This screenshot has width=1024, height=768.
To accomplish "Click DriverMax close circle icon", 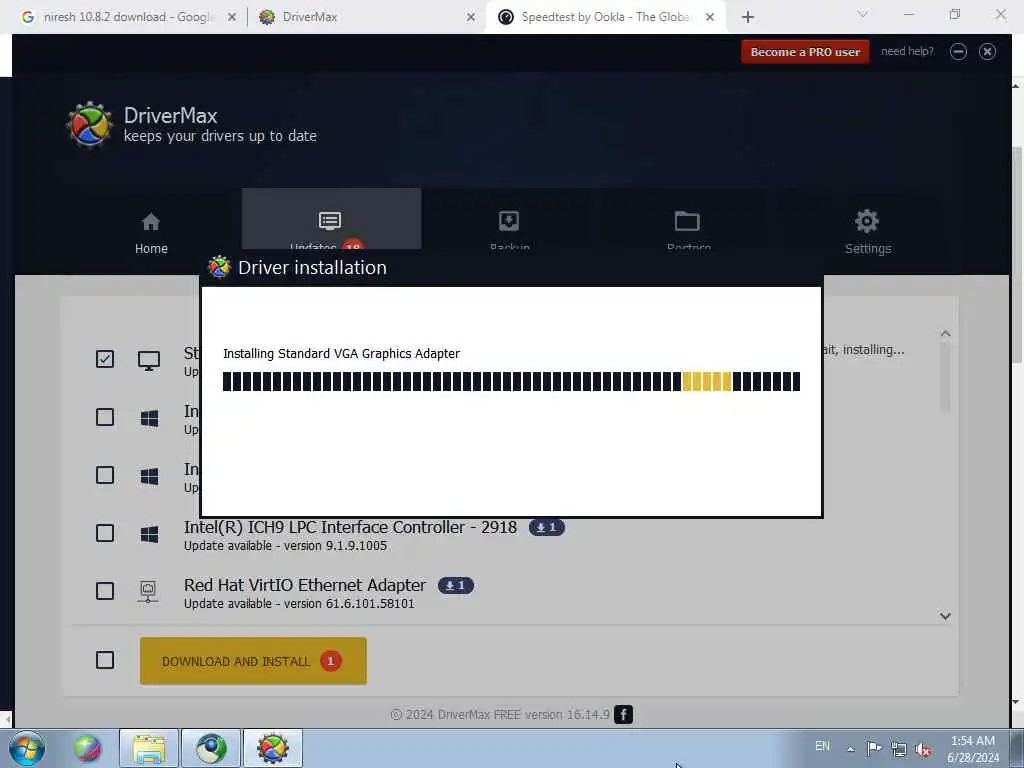I will (987, 52).
